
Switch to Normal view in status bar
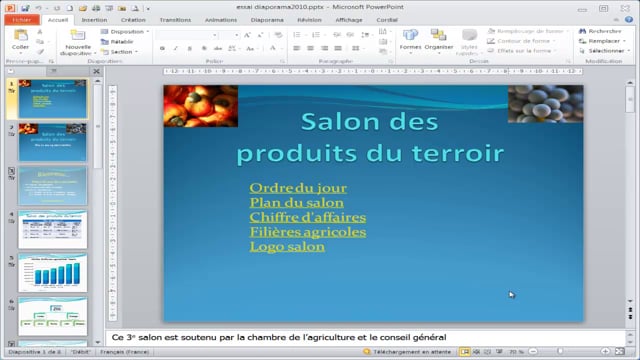[464, 351]
